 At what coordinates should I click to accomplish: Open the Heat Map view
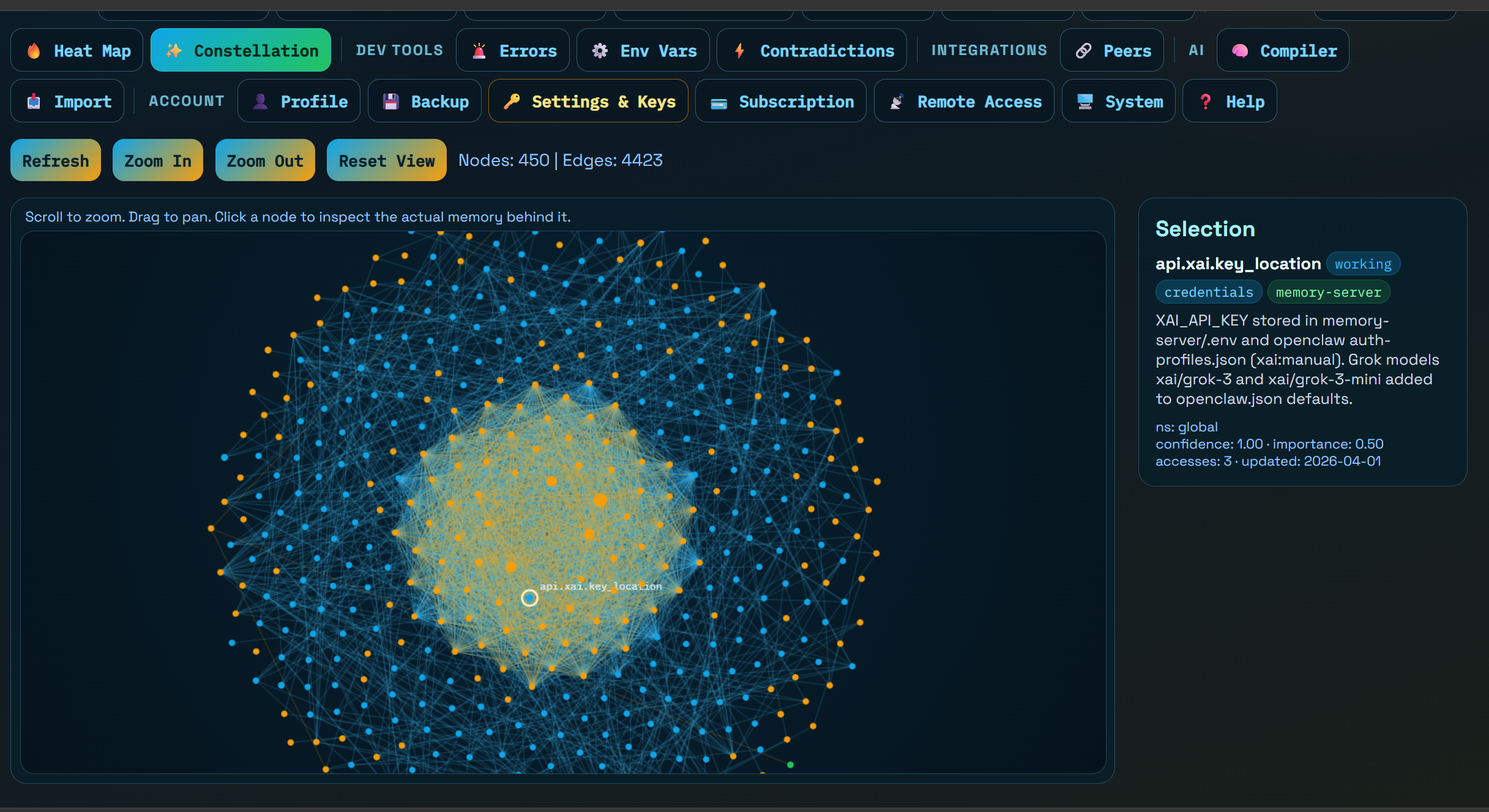77,50
